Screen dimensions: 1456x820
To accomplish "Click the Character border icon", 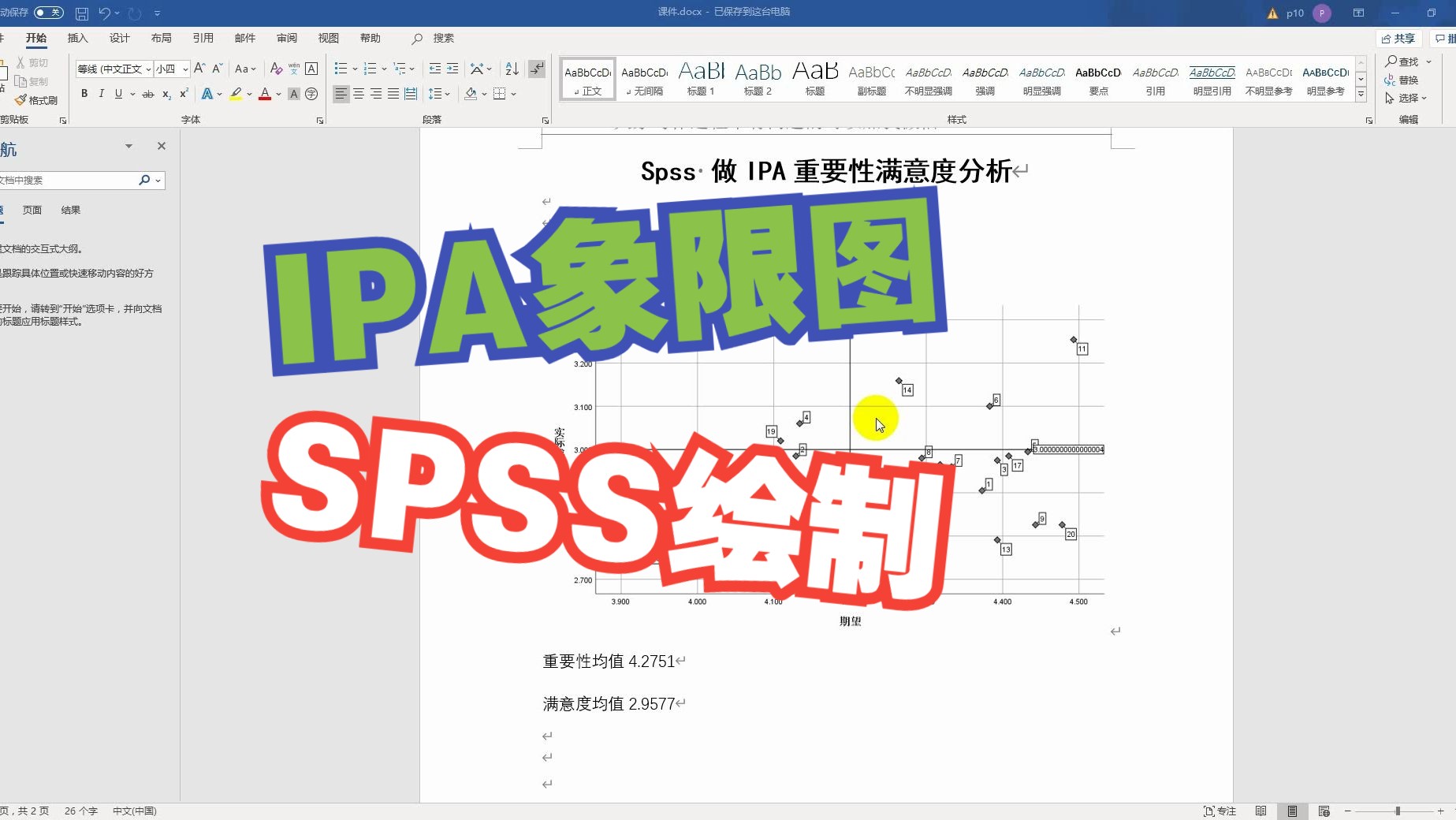I will (x=311, y=69).
